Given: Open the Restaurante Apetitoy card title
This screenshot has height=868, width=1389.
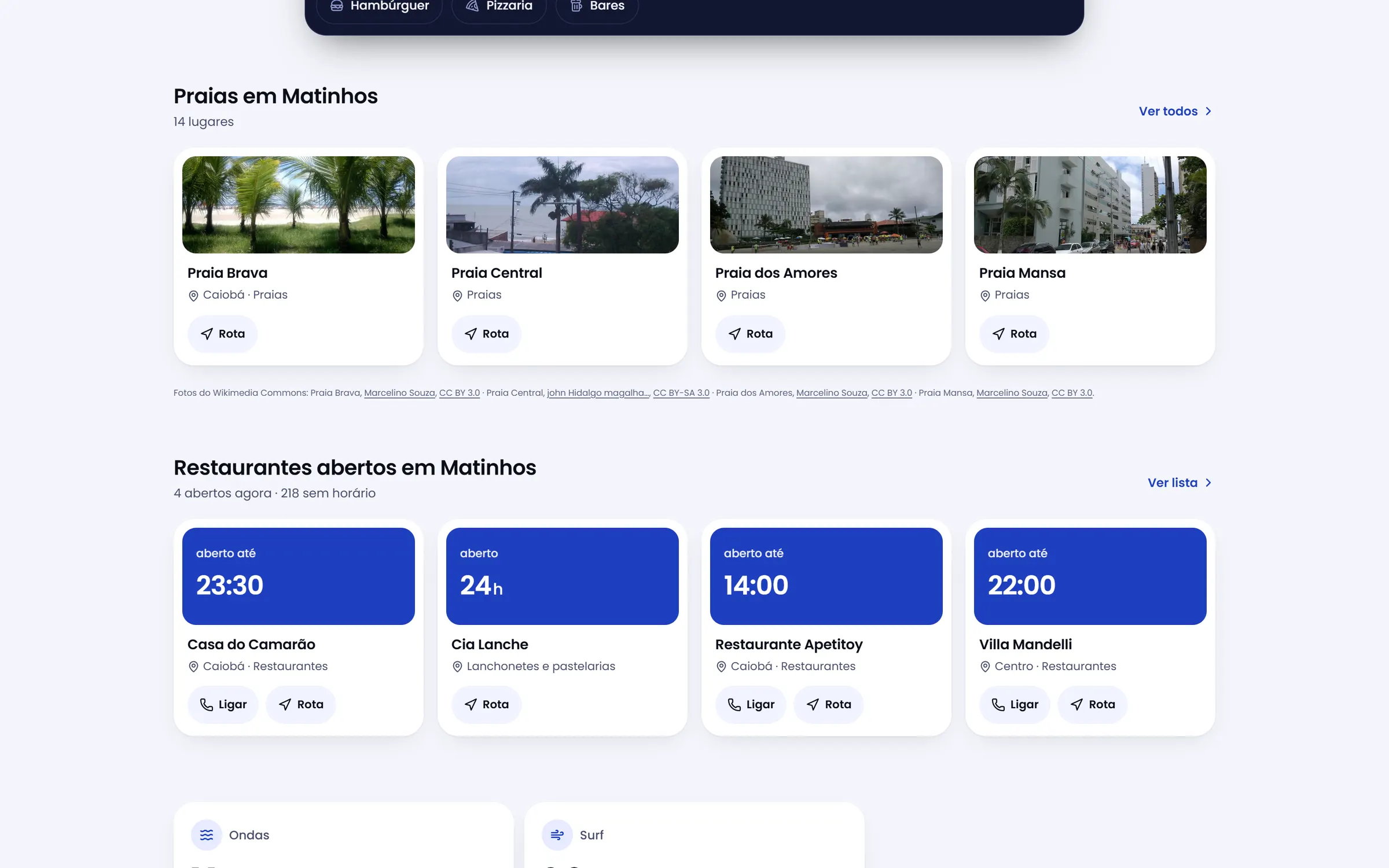Looking at the screenshot, I should (x=789, y=645).
